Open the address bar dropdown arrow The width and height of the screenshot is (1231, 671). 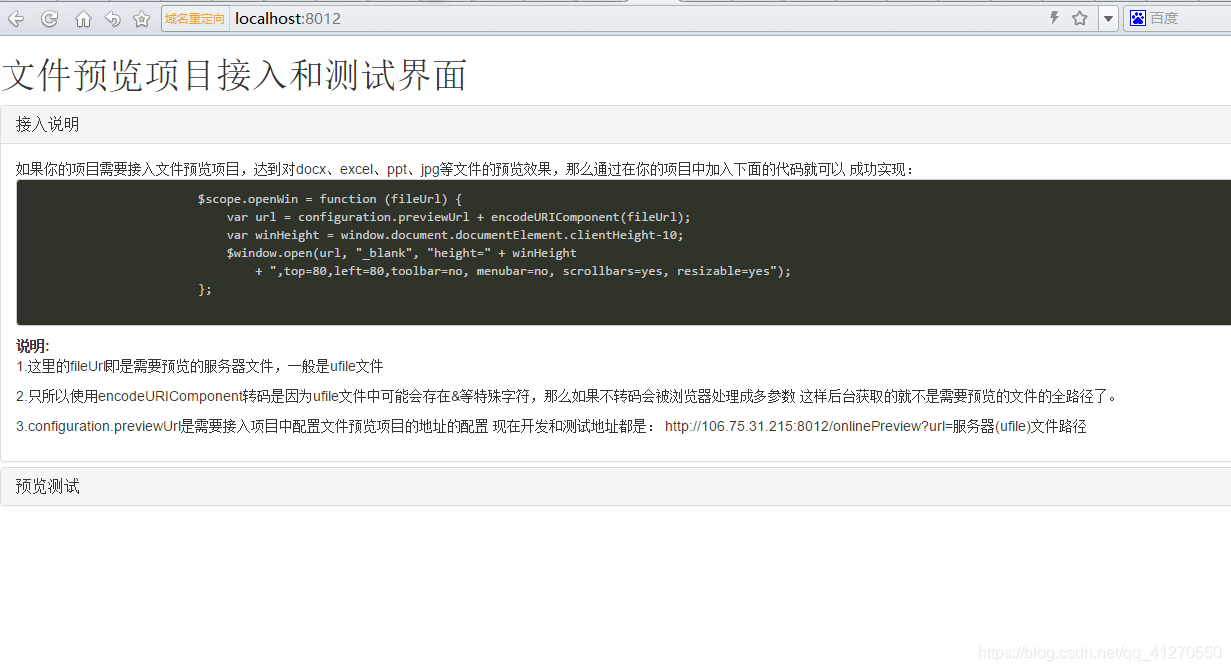click(1108, 18)
